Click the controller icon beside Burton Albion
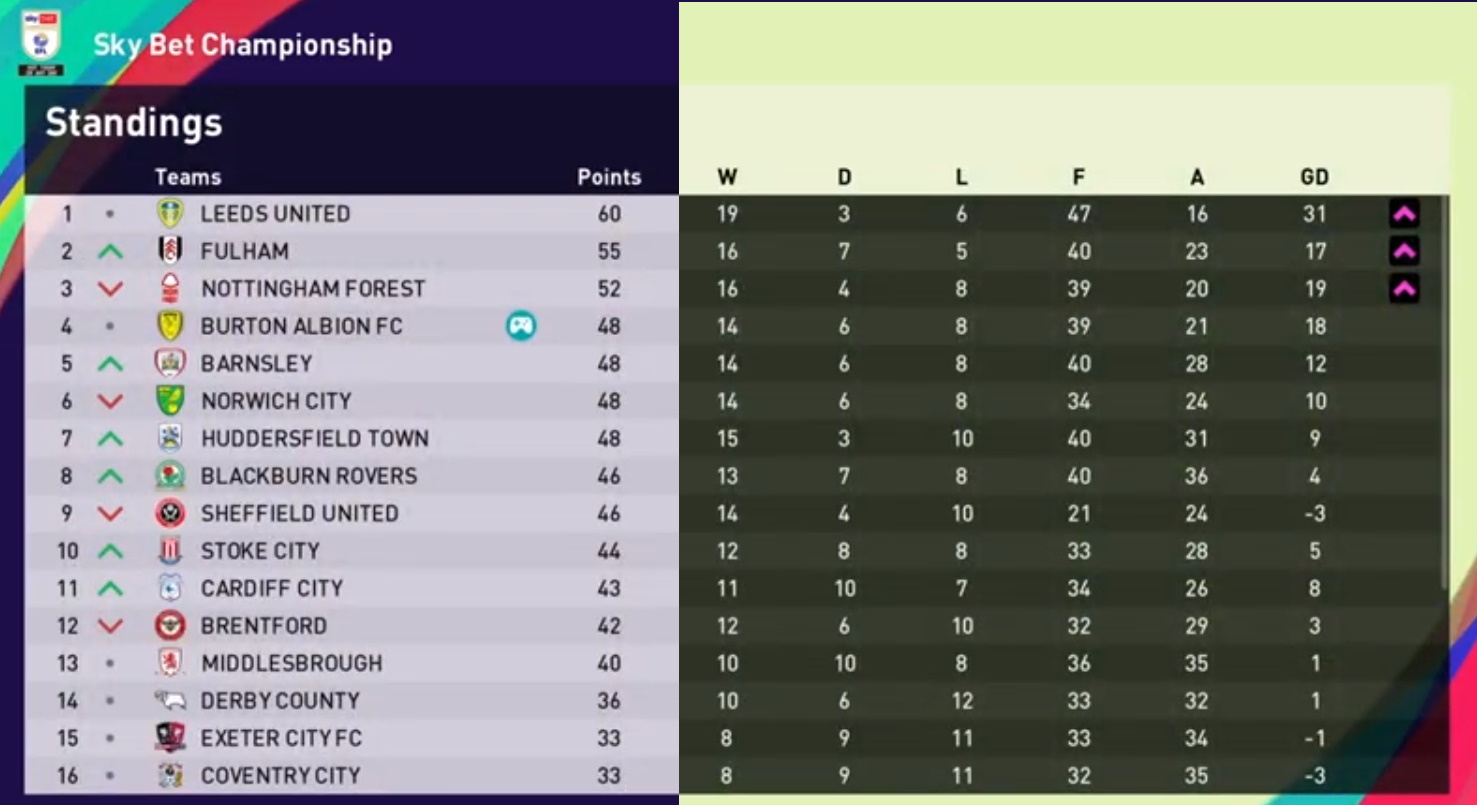1477x805 pixels. tap(521, 325)
